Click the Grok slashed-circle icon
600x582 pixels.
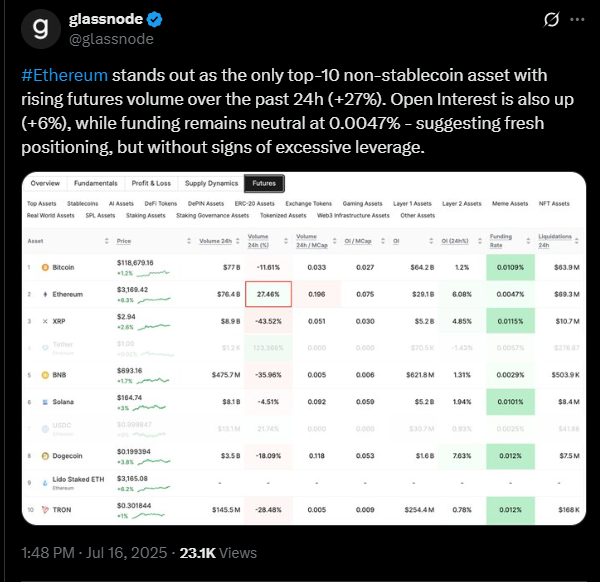[551, 20]
